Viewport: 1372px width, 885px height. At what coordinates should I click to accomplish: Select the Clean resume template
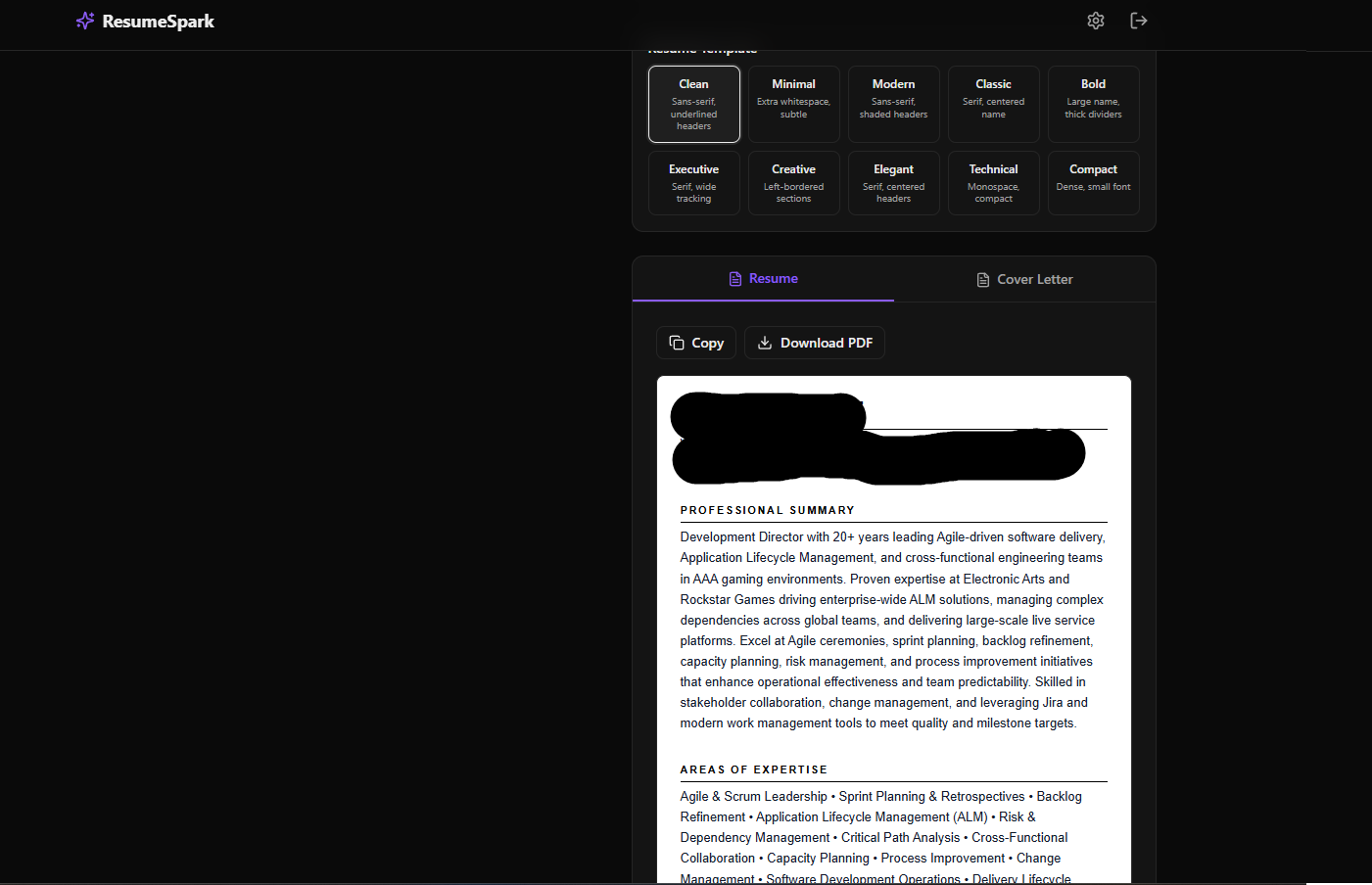pyautogui.click(x=694, y=104)
